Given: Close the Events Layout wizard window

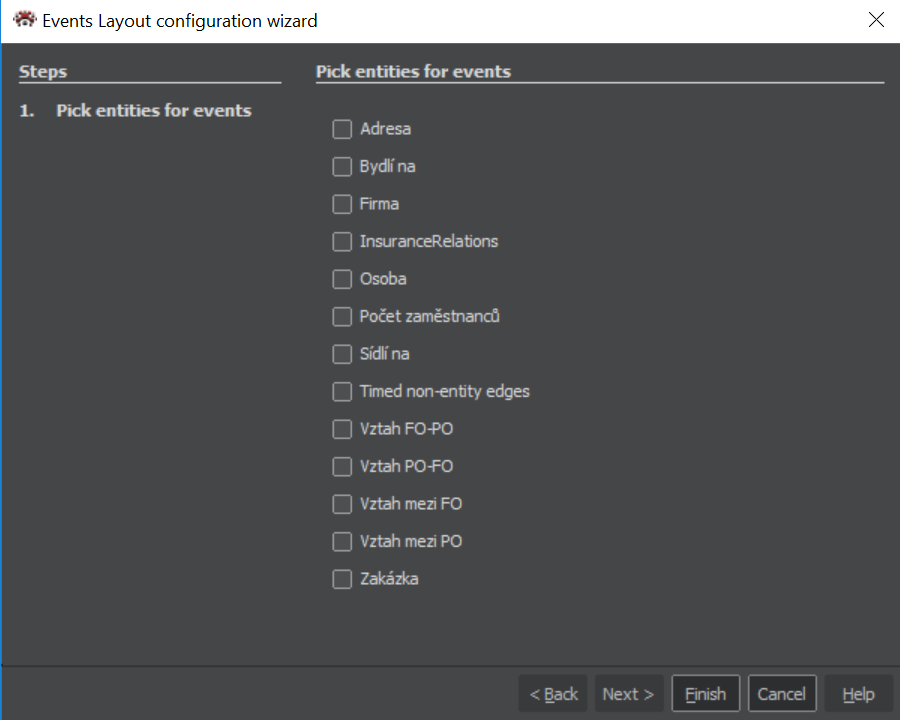Looking at the screenshot, I should [876, 20].
